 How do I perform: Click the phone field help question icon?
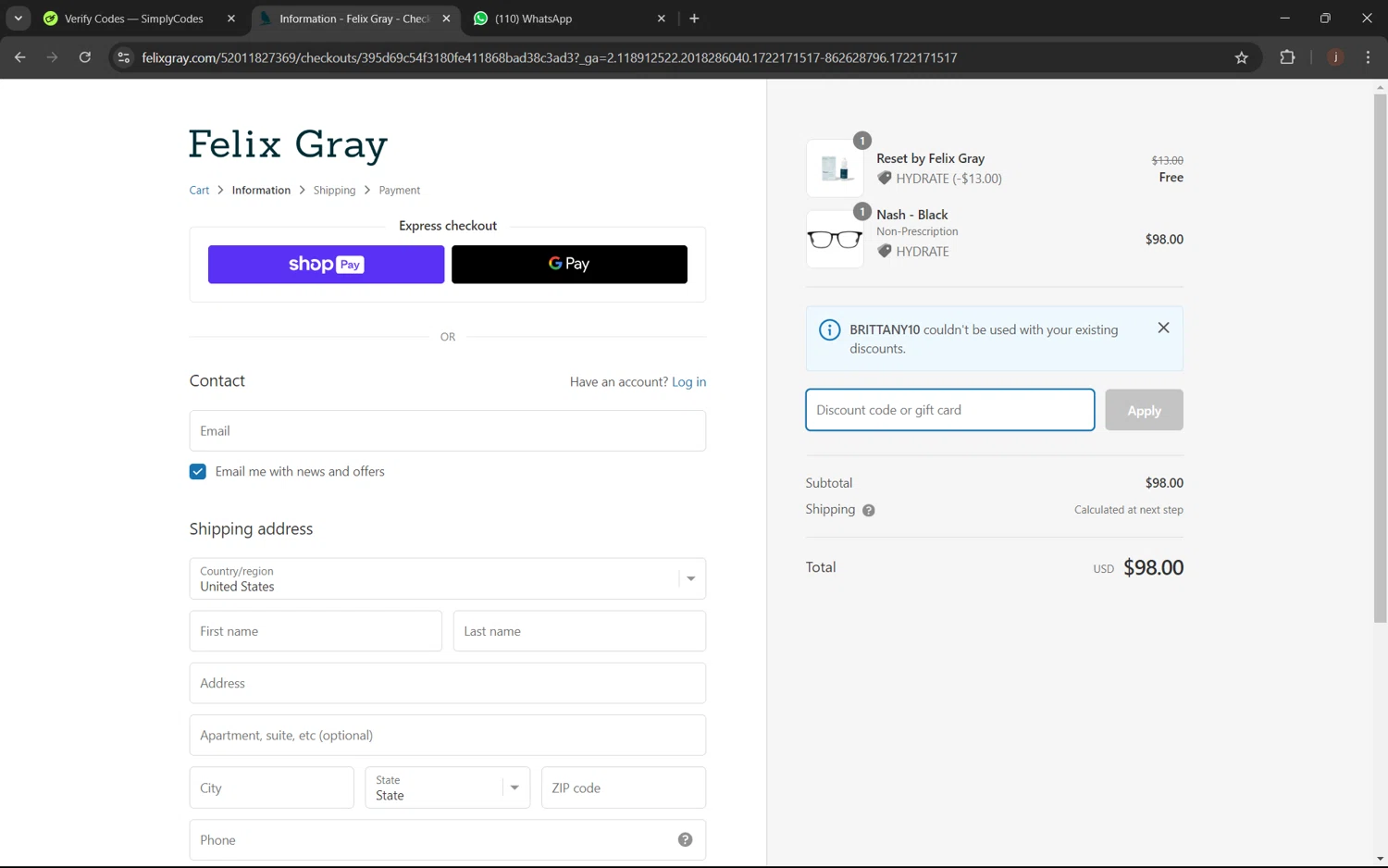[x=685, y=839]
